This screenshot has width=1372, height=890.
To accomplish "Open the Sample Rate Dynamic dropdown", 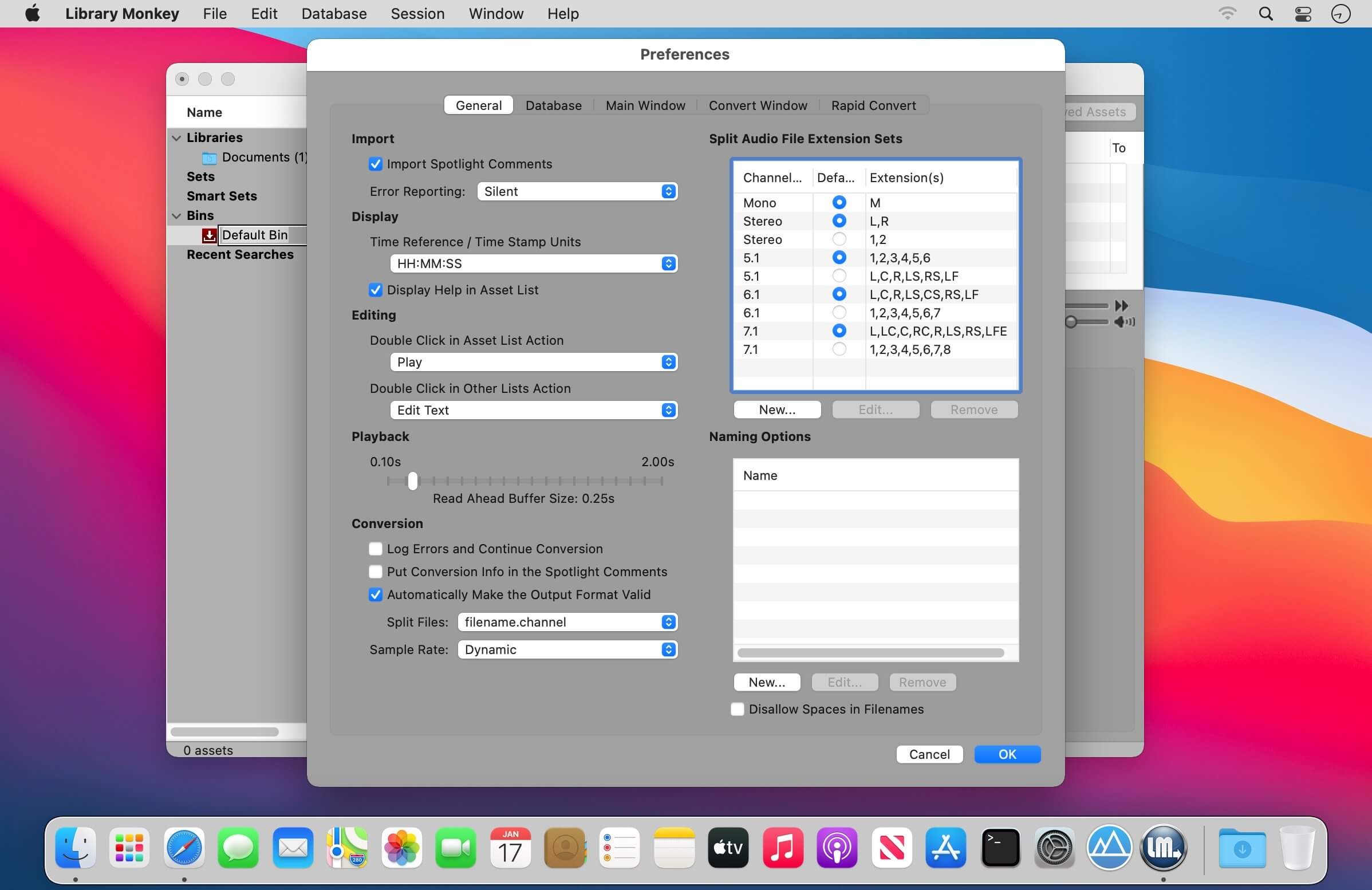I will [x=567, y=649].
